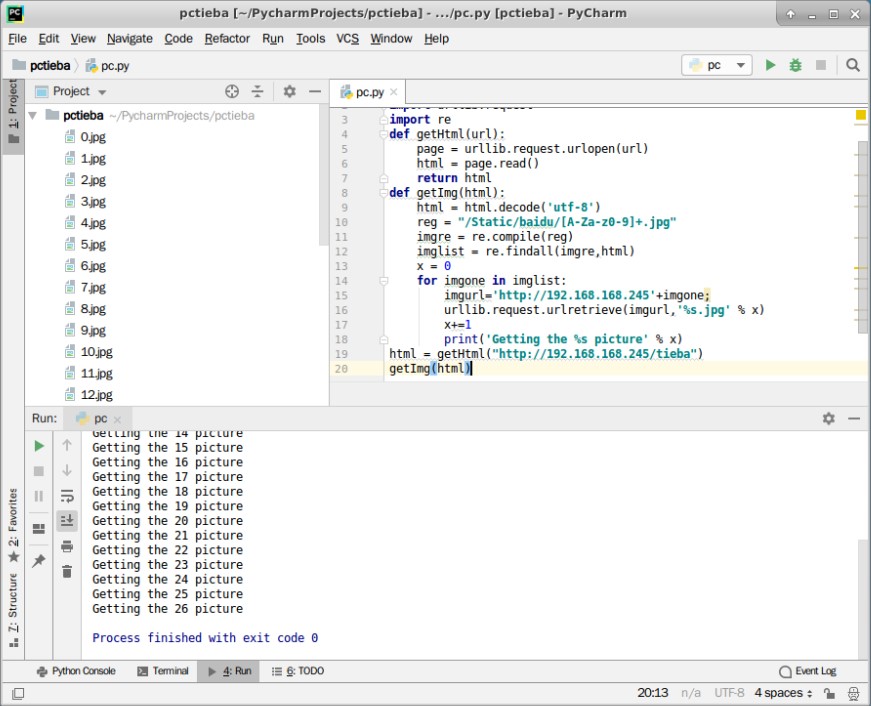Toggle scroll to end in Run console
Screen dimensions: 871x706
coord(67,520)
